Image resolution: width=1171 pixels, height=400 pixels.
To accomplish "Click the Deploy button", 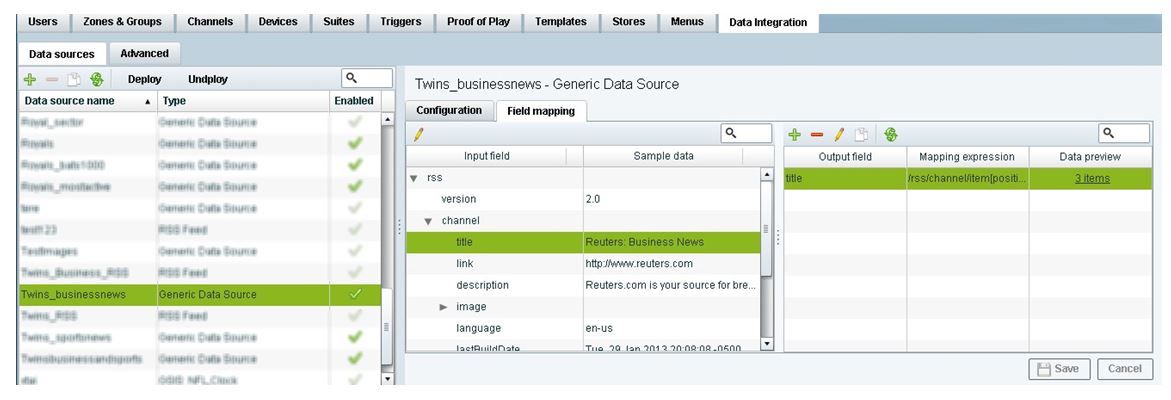I will click(145, 79).
